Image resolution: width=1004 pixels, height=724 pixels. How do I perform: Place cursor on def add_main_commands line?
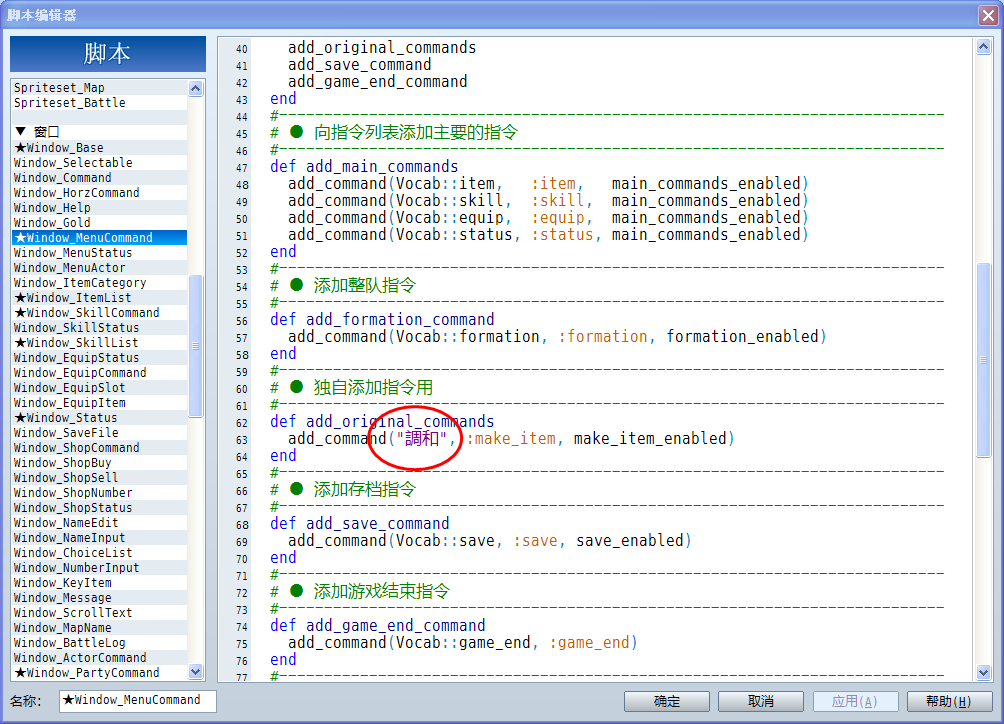[364, 166]
